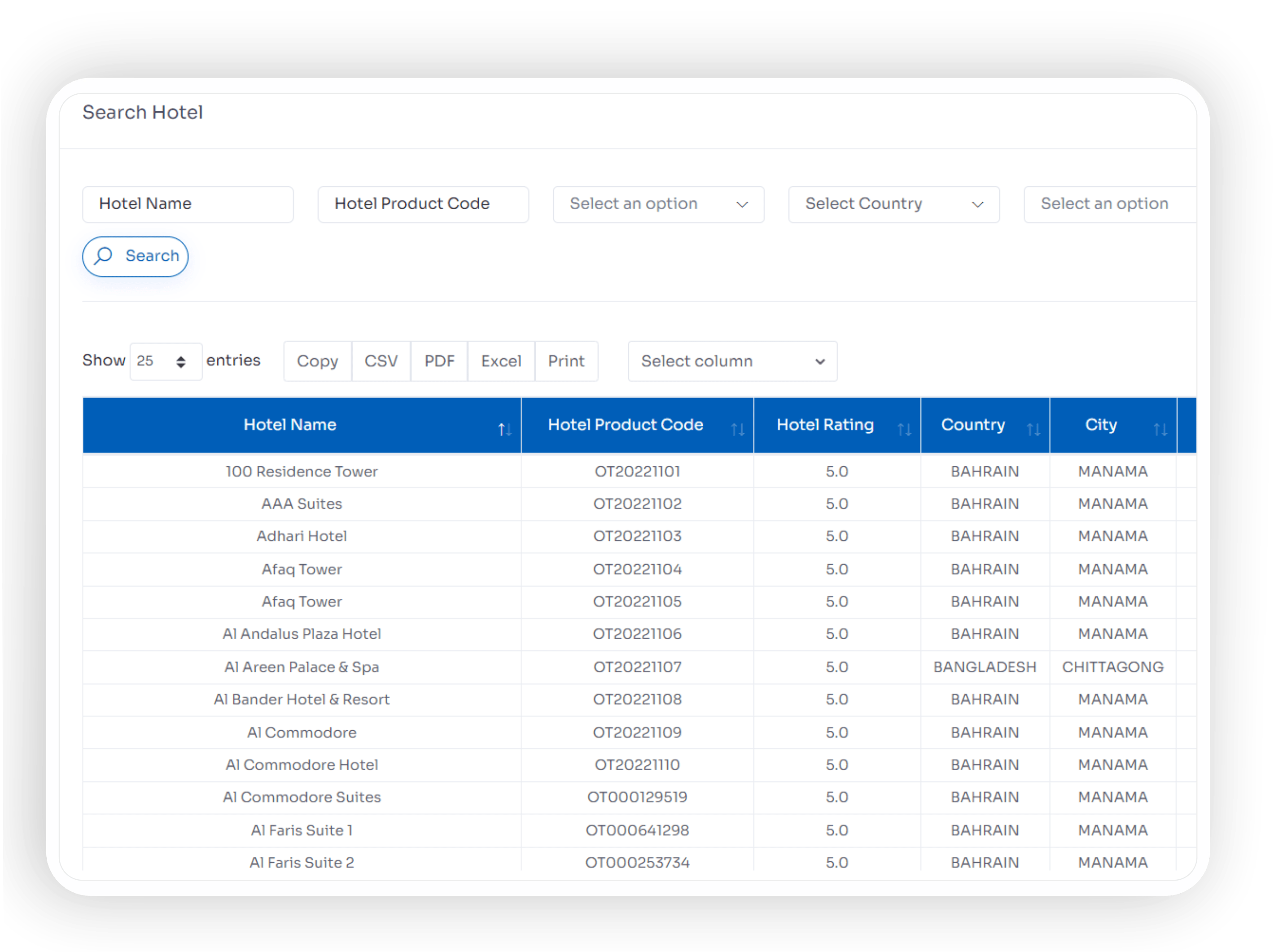Sort by Hotel Product Code arrows

point(739,430)
